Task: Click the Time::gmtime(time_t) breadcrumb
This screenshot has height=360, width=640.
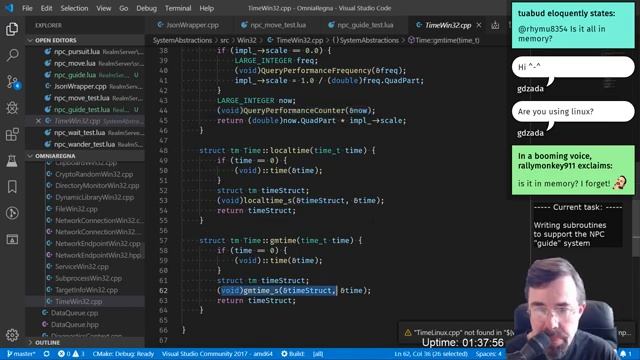Action: pyautogui.click(x=444, y=40)
